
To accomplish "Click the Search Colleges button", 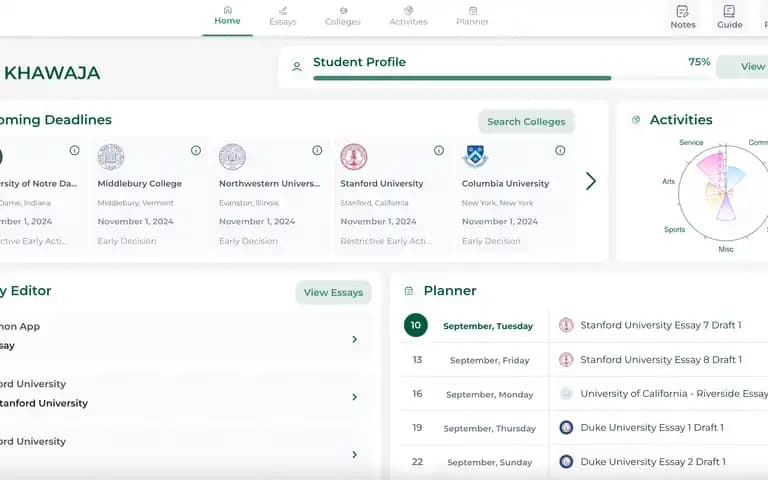I will pyautogui.click(x=526, y=121).
